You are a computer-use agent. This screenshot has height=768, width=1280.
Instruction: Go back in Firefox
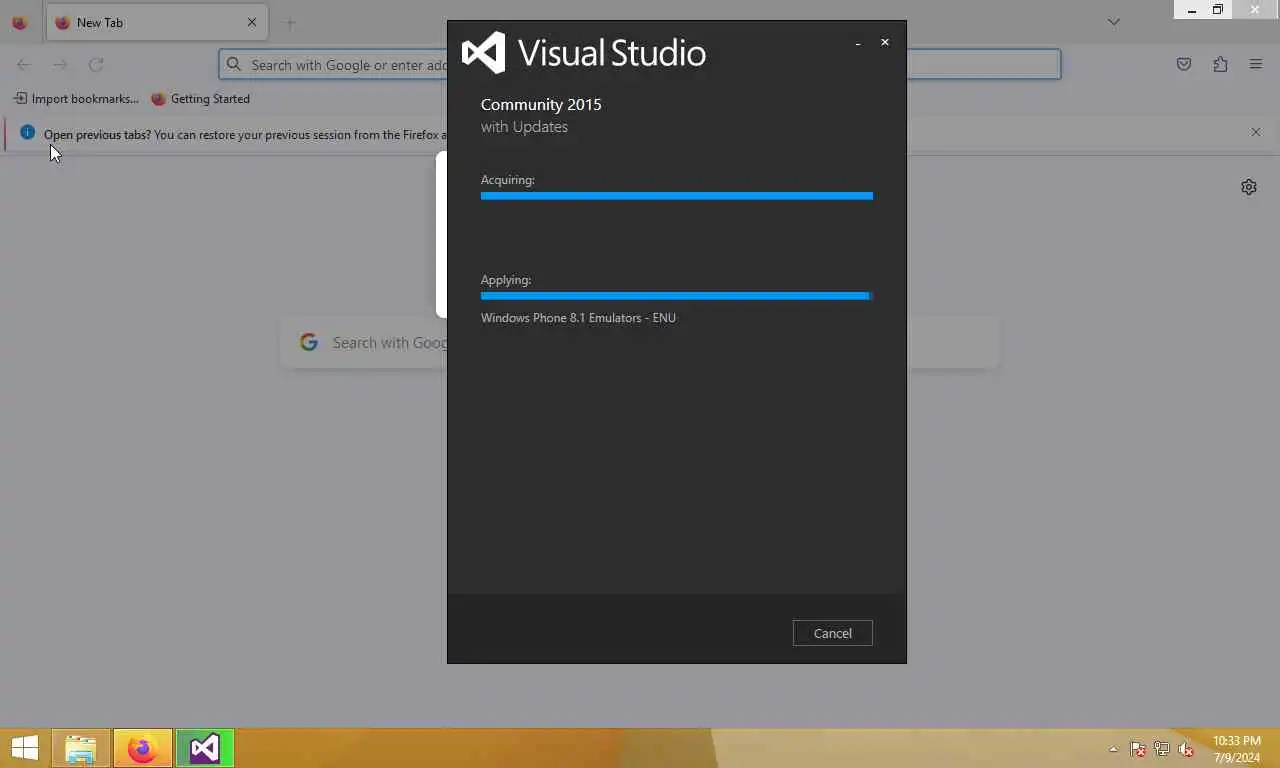click(24, 64)
